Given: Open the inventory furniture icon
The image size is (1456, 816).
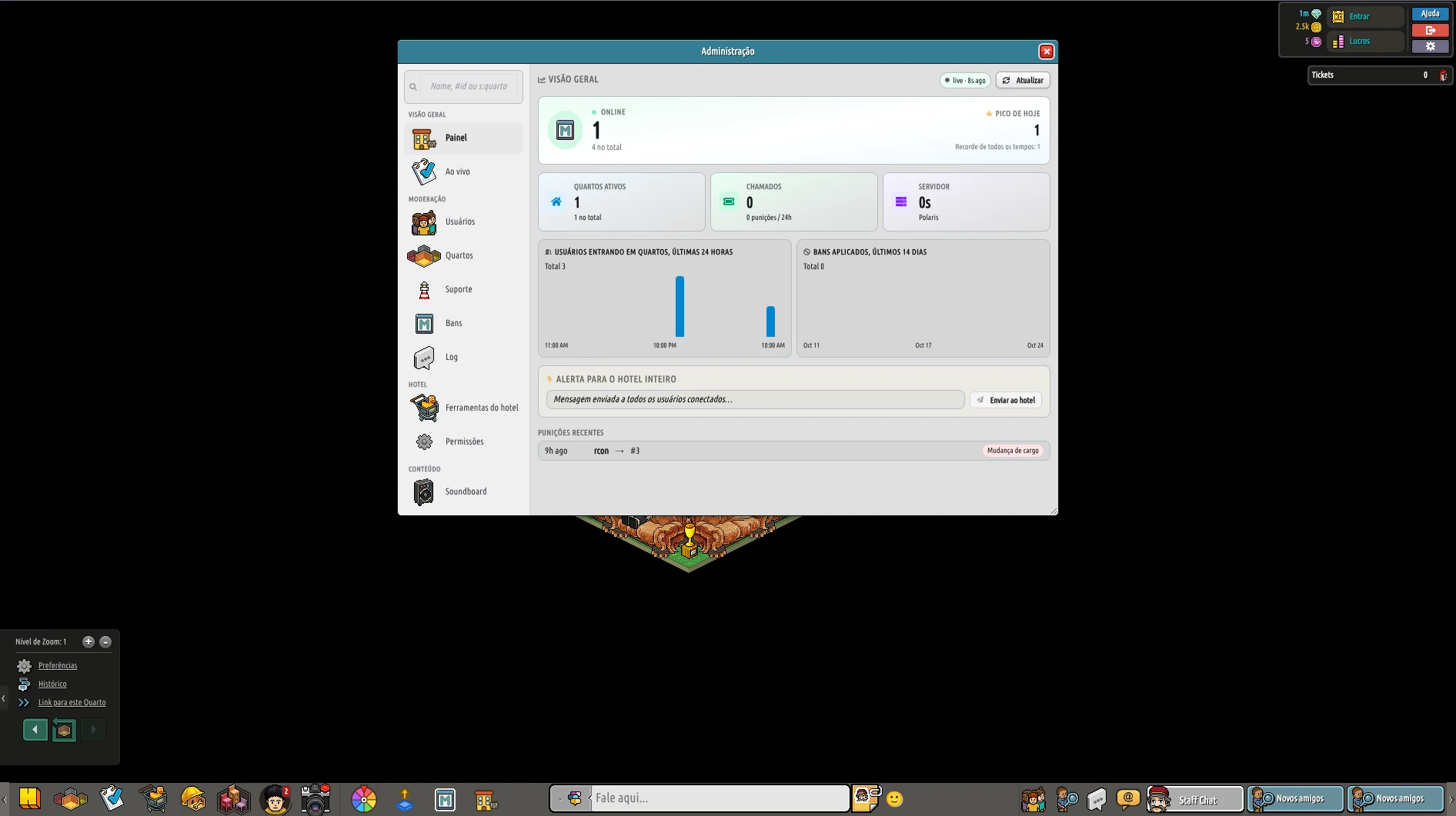Looking at the screenshot, I should pos(233,799).
